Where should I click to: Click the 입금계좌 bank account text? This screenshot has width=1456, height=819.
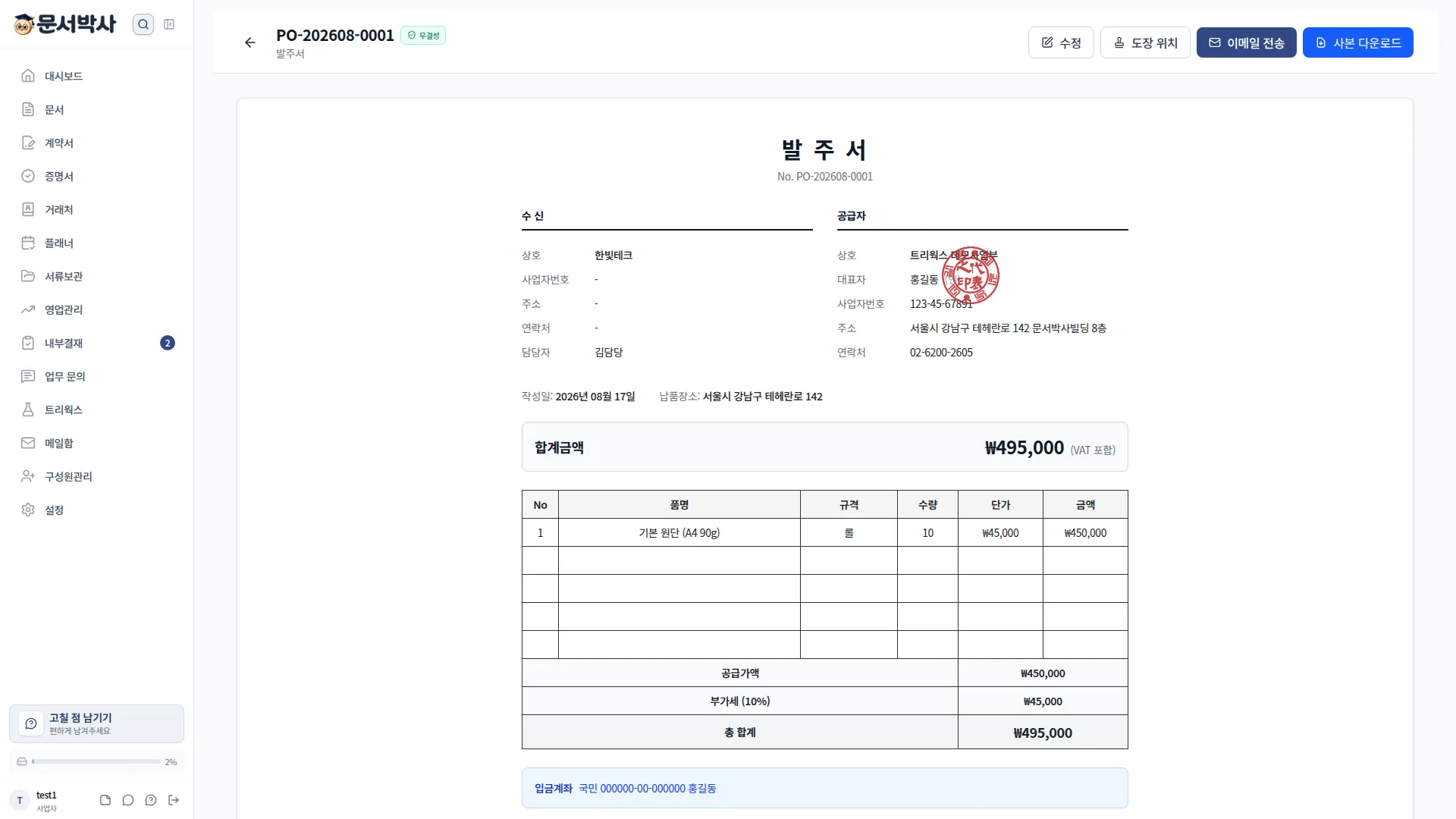coord(647,789)
